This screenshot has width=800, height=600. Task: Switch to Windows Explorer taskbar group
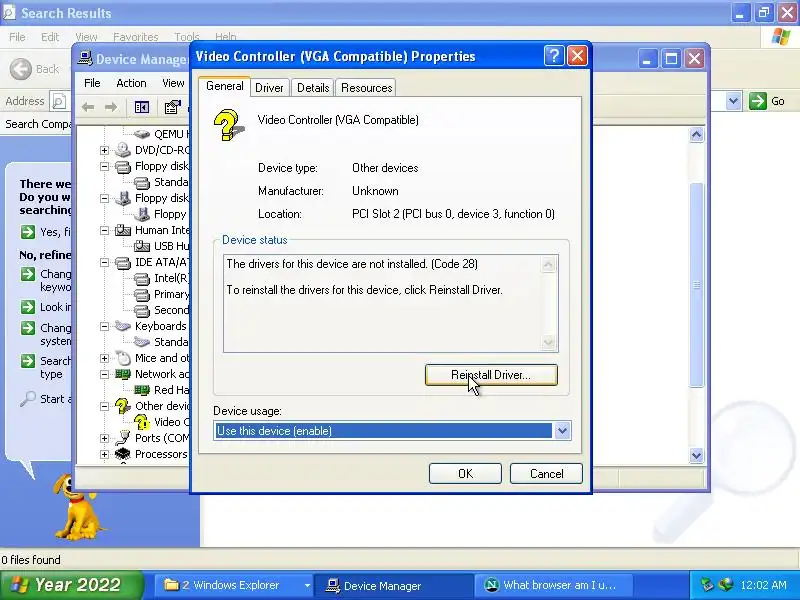pyautogui.click(x=237, y=585)
